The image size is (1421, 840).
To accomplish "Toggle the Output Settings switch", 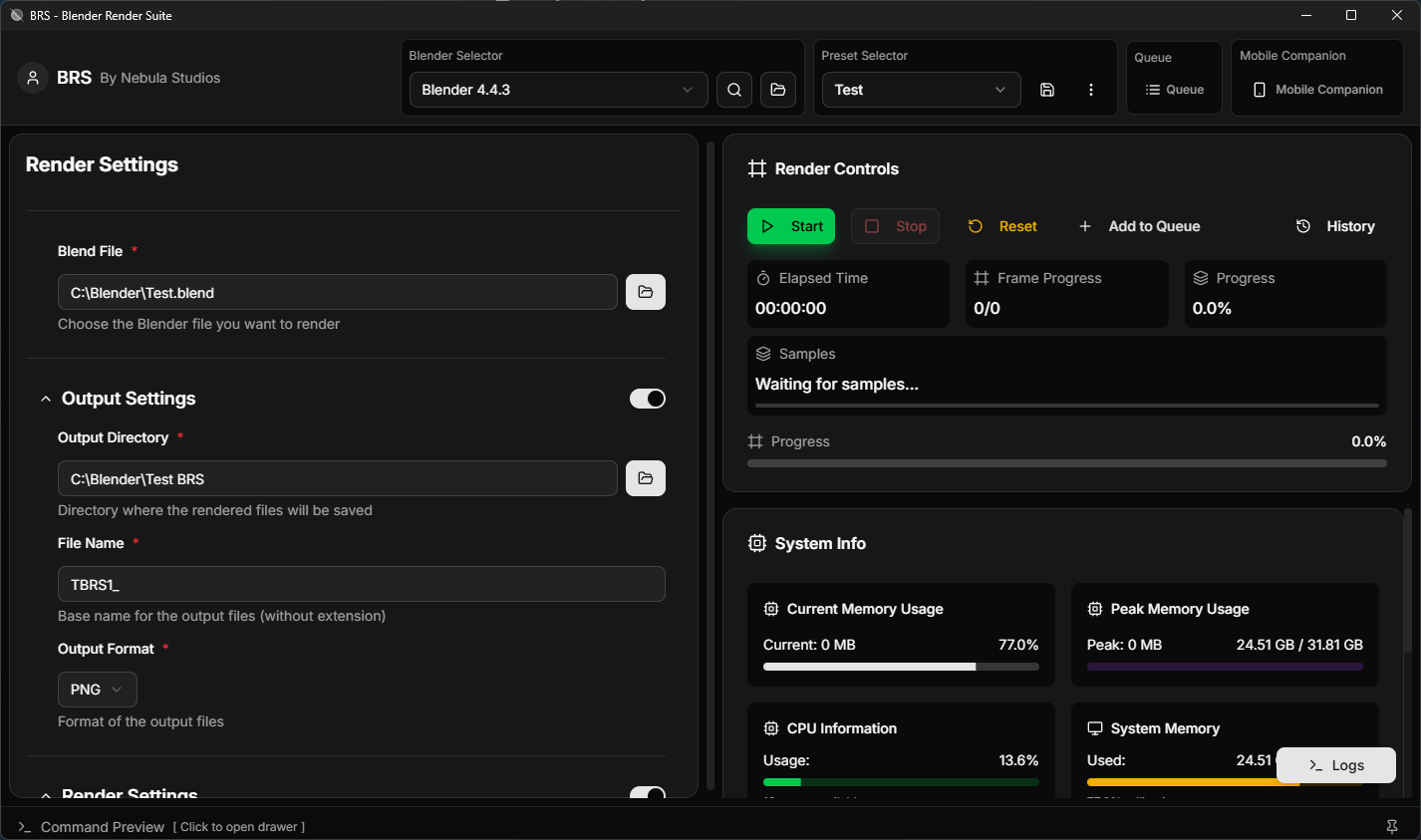I will (x=648, y=399).
